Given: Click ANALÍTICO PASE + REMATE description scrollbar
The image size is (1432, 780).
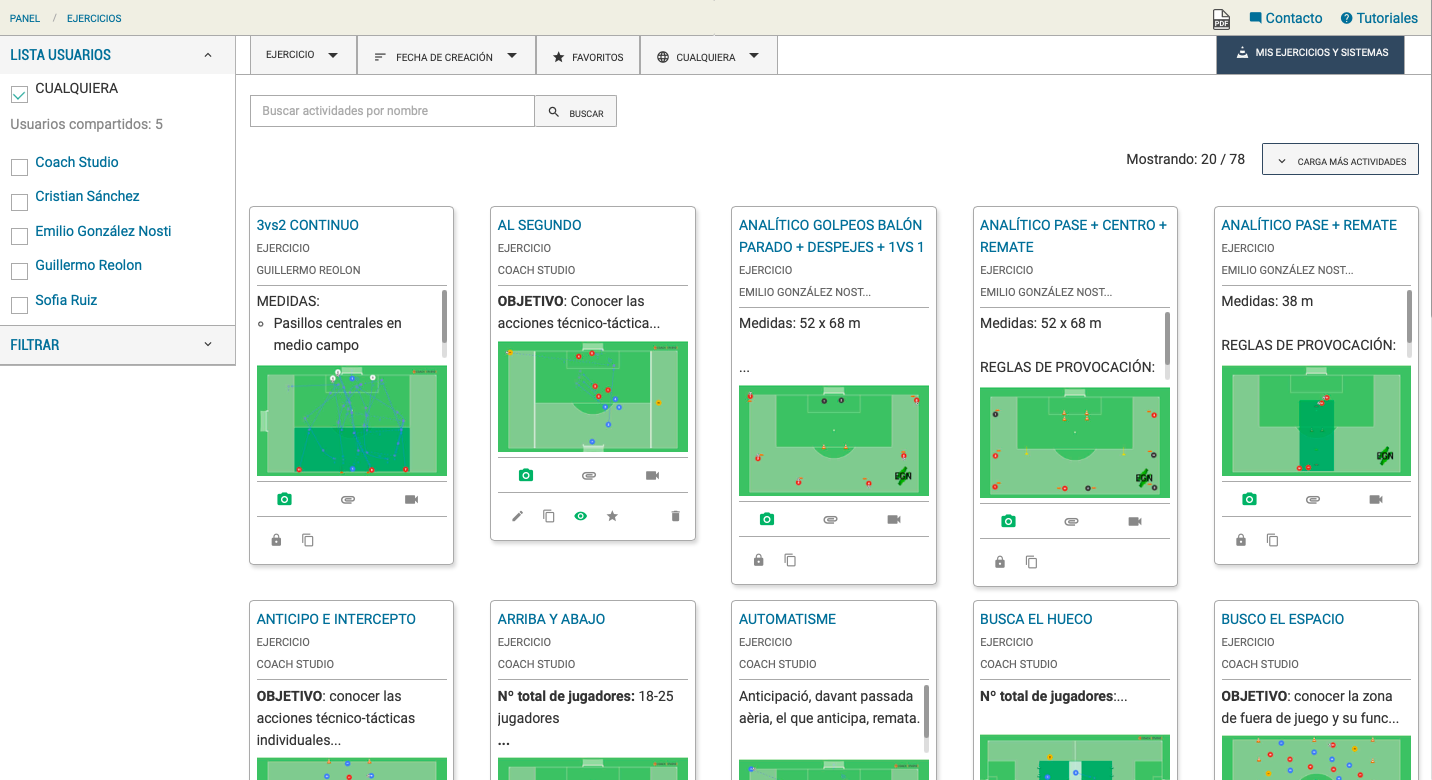Looking at the screenshot, I should pyautogui.click(x=1408, y=316).
